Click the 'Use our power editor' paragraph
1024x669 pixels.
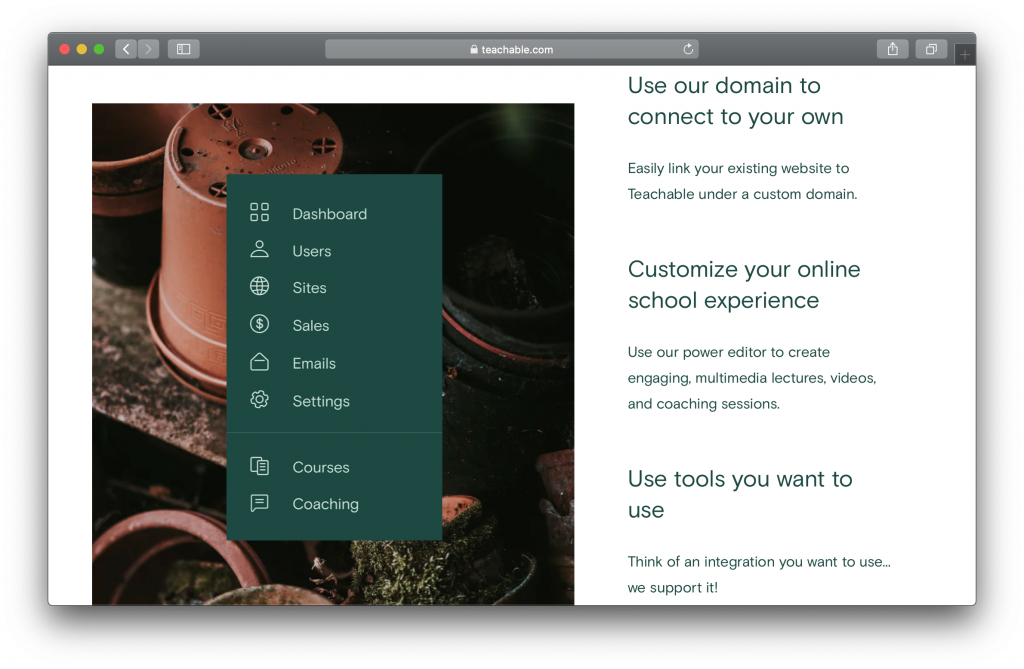point(752,378)
